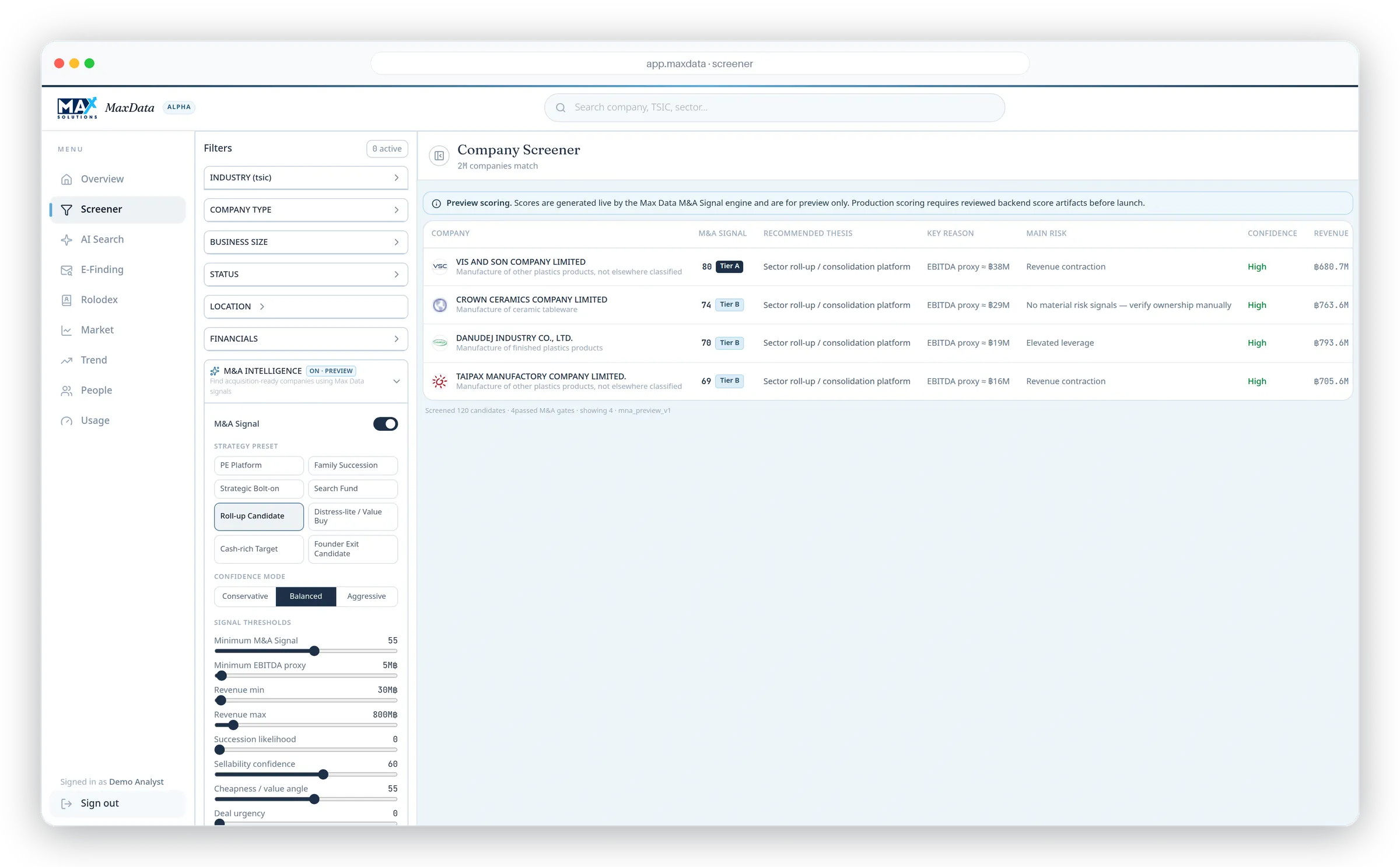Image resolution: width=1400 pixels, height=867 pixels.
Task: Open the Market menu item
Action: (x=118, y=330)
